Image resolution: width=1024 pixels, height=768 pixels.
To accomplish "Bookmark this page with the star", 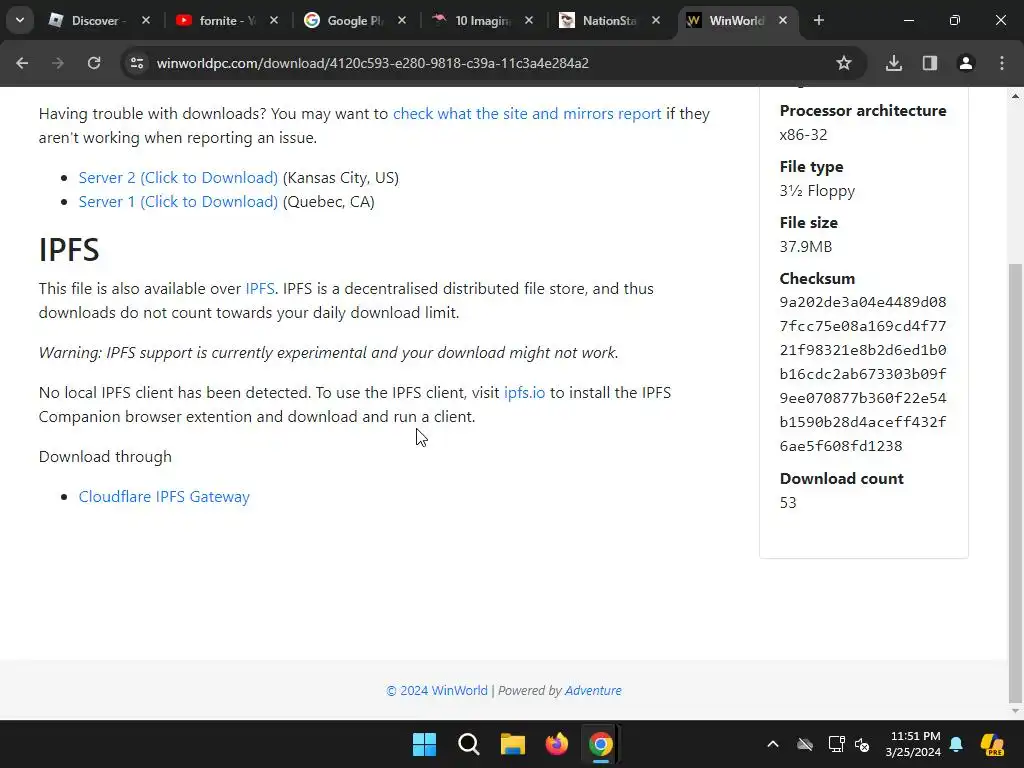I will (844, 63).
